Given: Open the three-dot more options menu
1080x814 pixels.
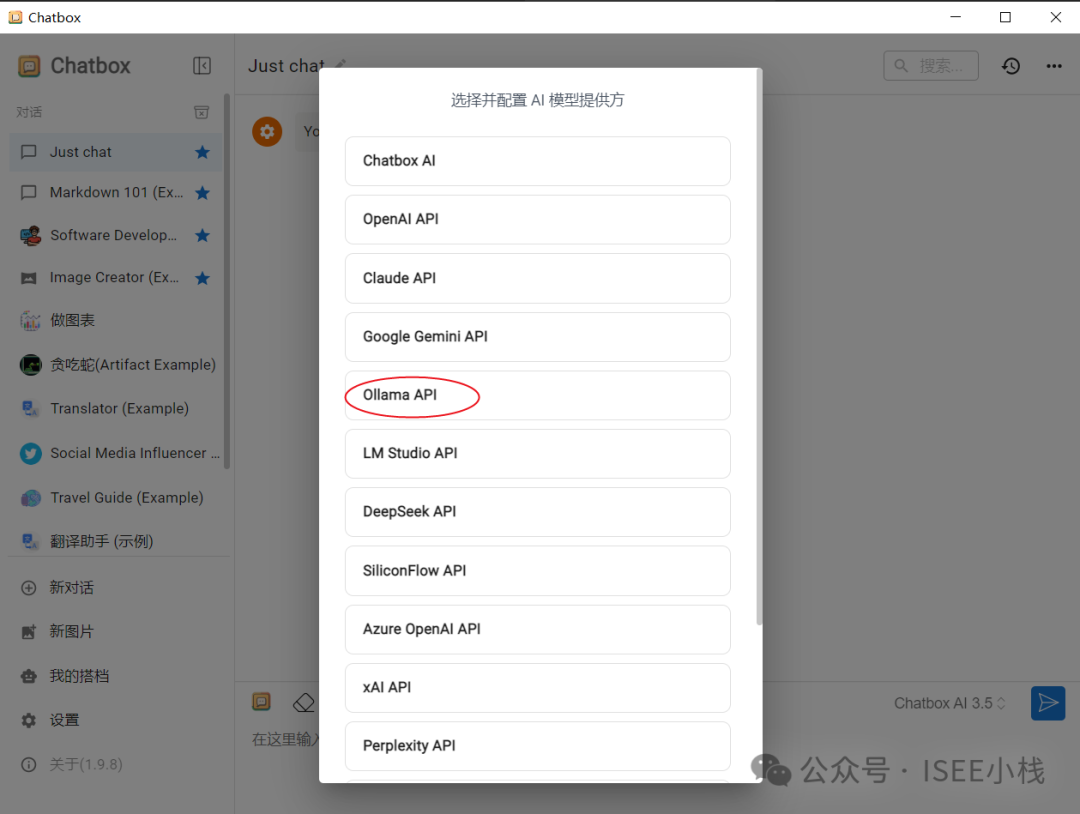Looking at the screenshot, I should [1054, 66].
